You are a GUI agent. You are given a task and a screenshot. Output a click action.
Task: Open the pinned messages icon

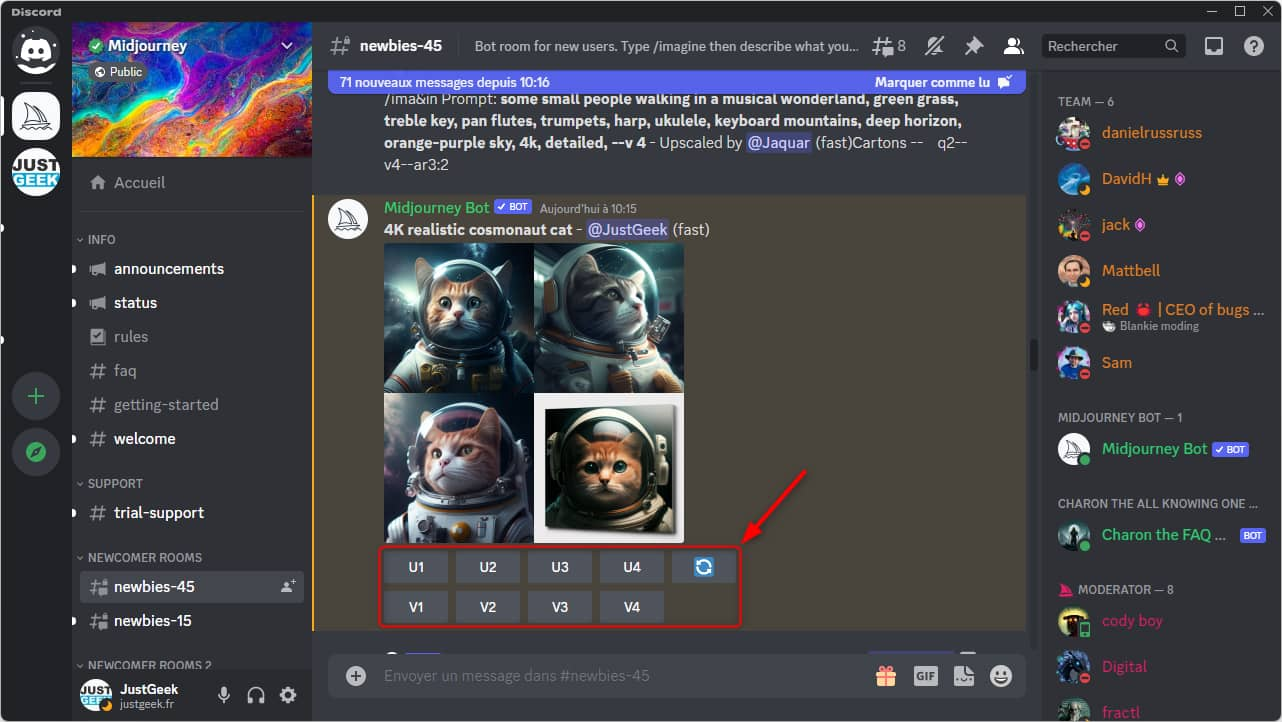tap(973, 46)
